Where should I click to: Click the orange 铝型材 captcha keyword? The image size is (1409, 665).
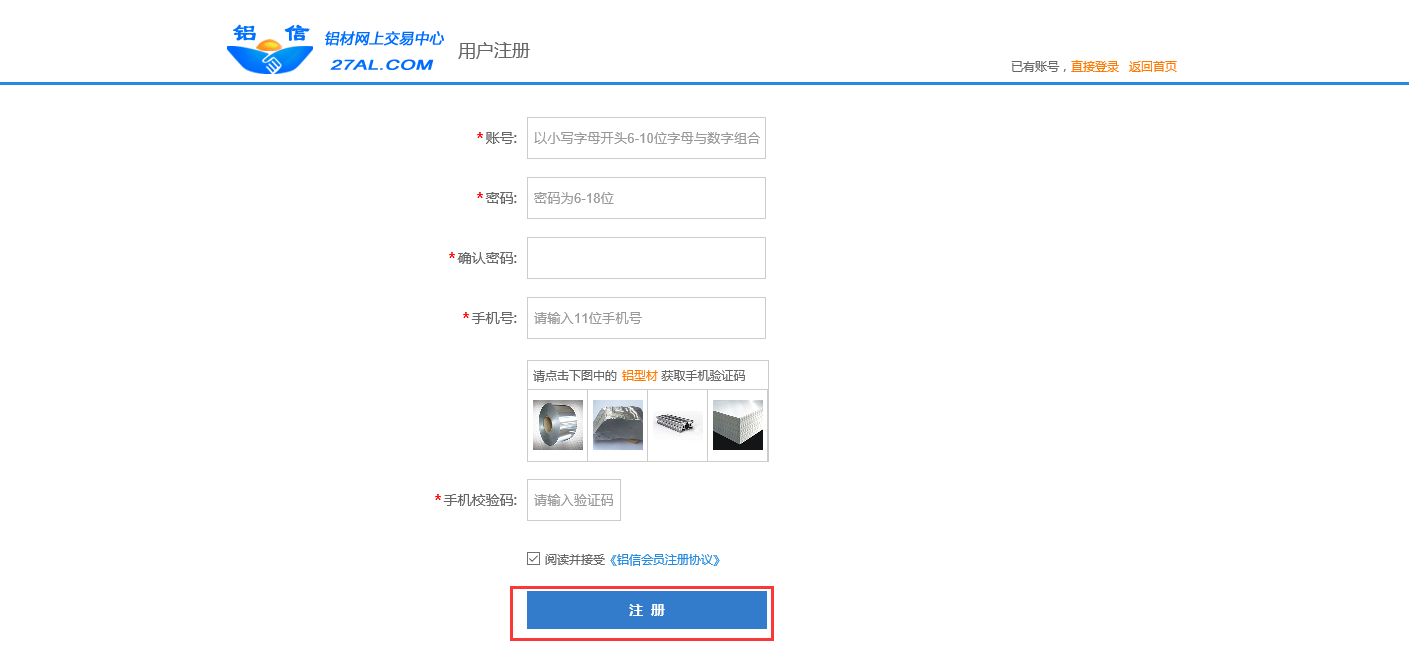pyautogui.click(x=639, y=376)
